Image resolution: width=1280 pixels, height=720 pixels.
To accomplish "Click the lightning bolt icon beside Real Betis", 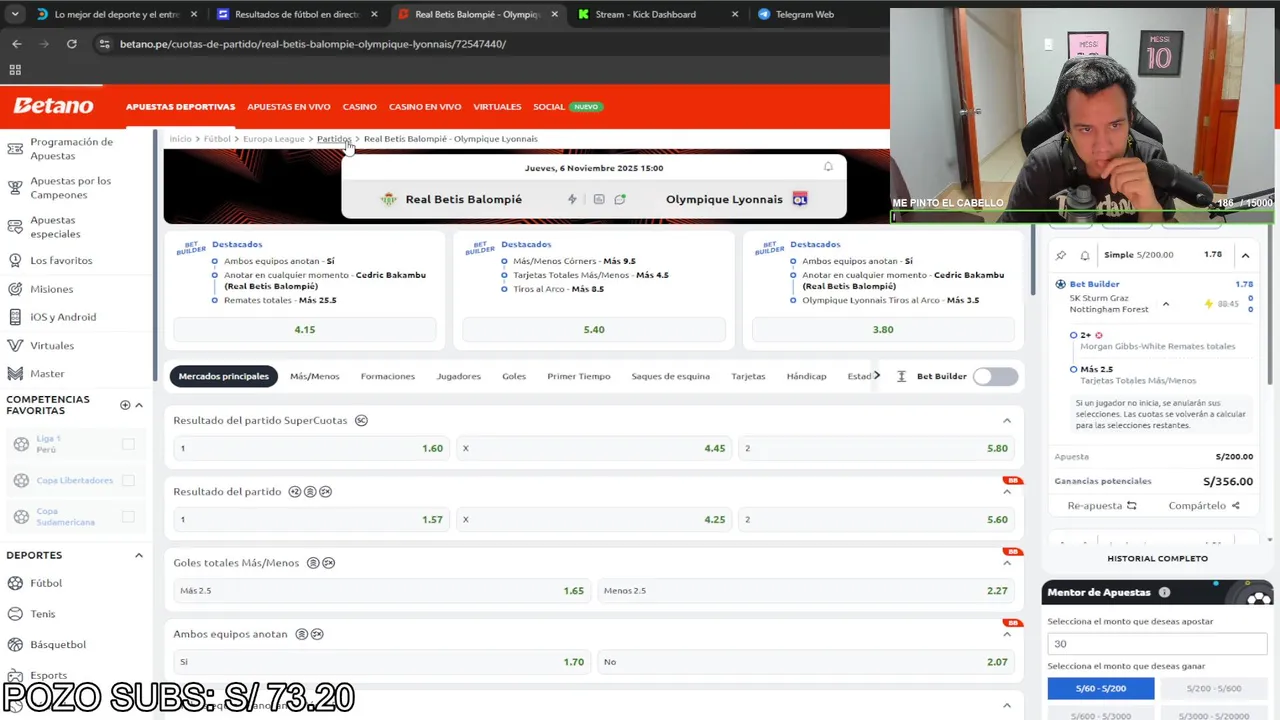I will pyautogui.click(x=572, y=199).
